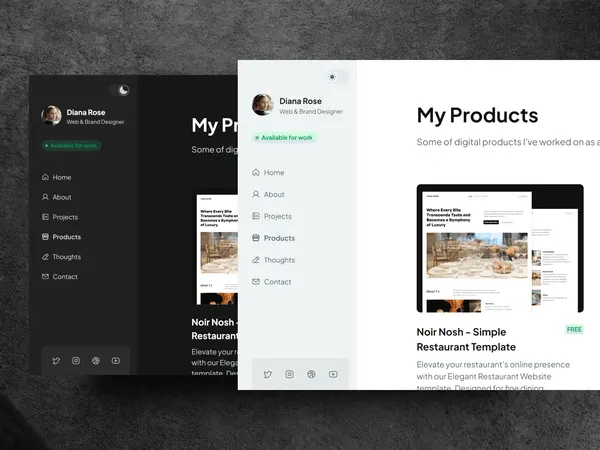Click Available for work badge, light window
Screen dimensions: 600x450
coord(284,137)
